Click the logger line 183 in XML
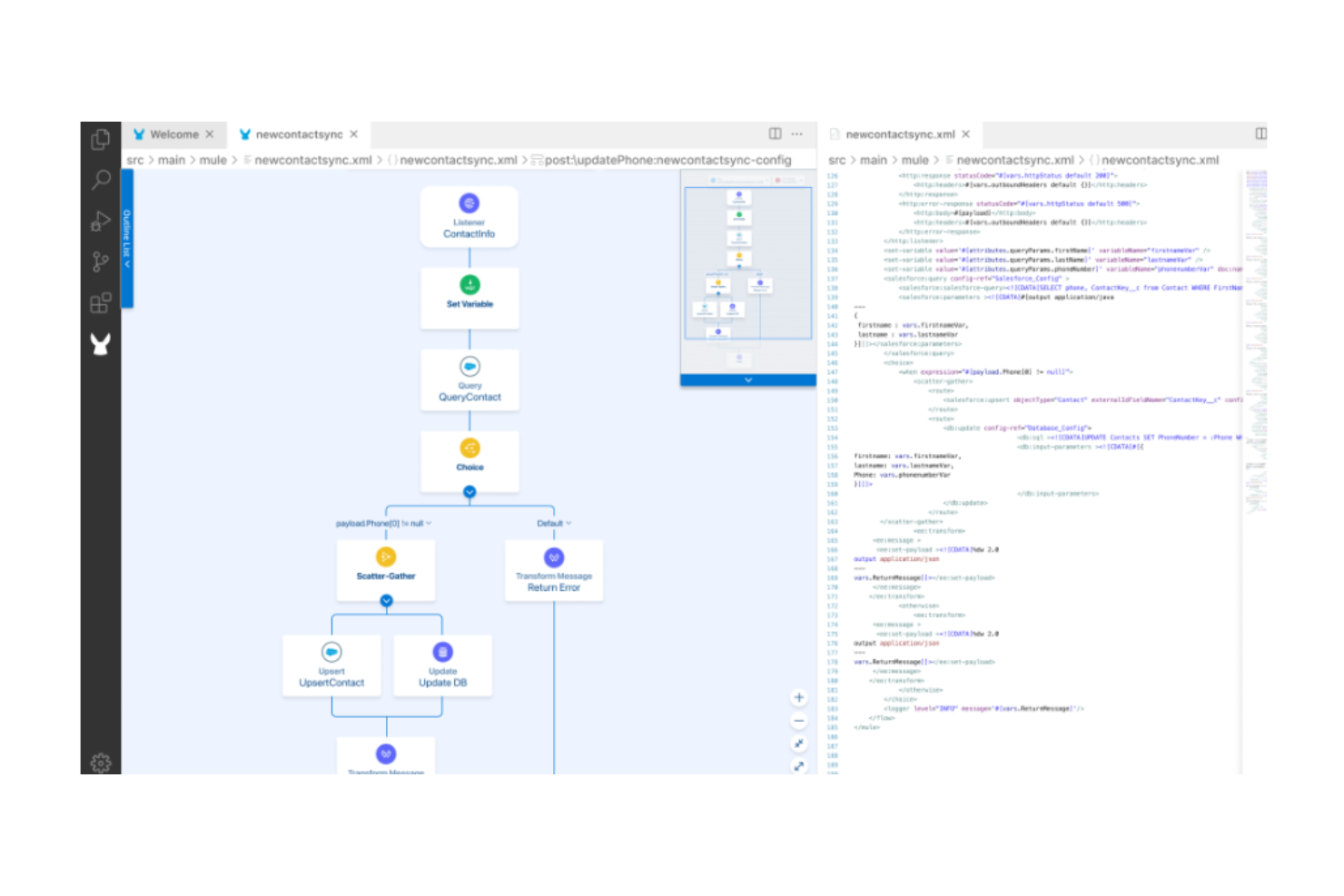 click(x=983, y=708)
